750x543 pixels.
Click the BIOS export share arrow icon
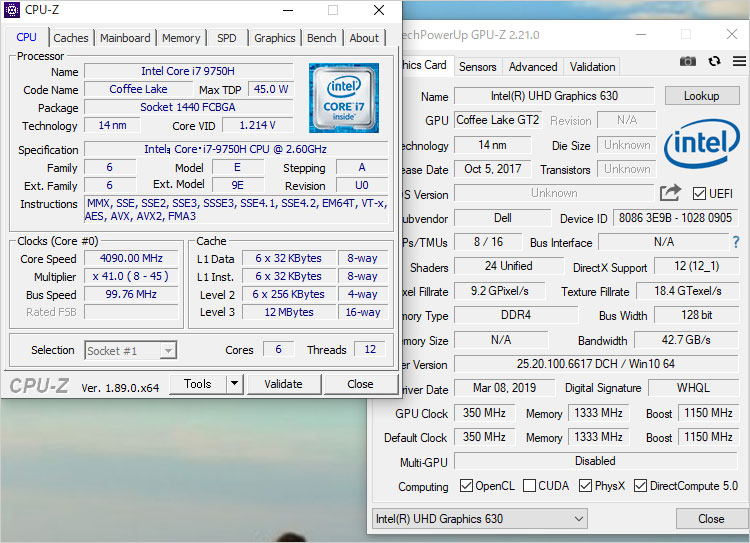670,193
